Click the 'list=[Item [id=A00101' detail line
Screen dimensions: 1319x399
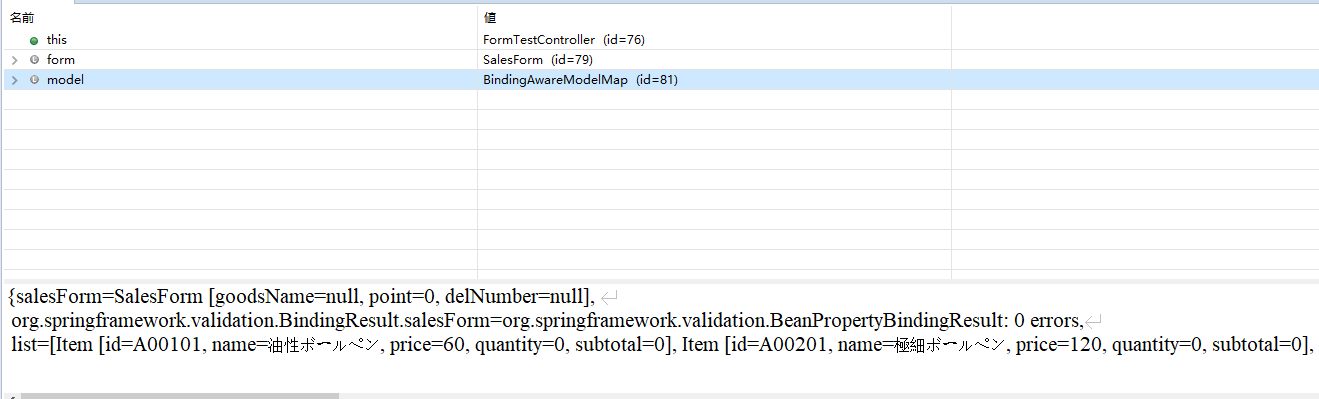661,345
